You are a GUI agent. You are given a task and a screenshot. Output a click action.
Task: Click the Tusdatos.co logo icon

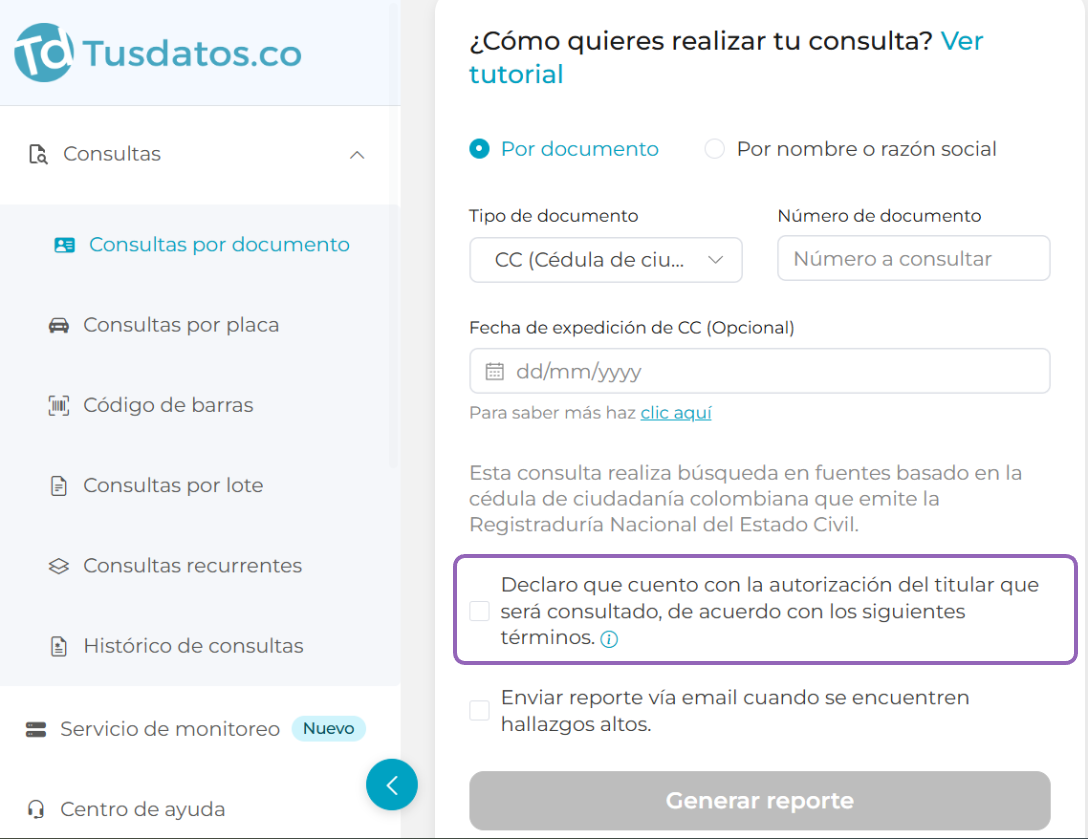click(44, 53)
